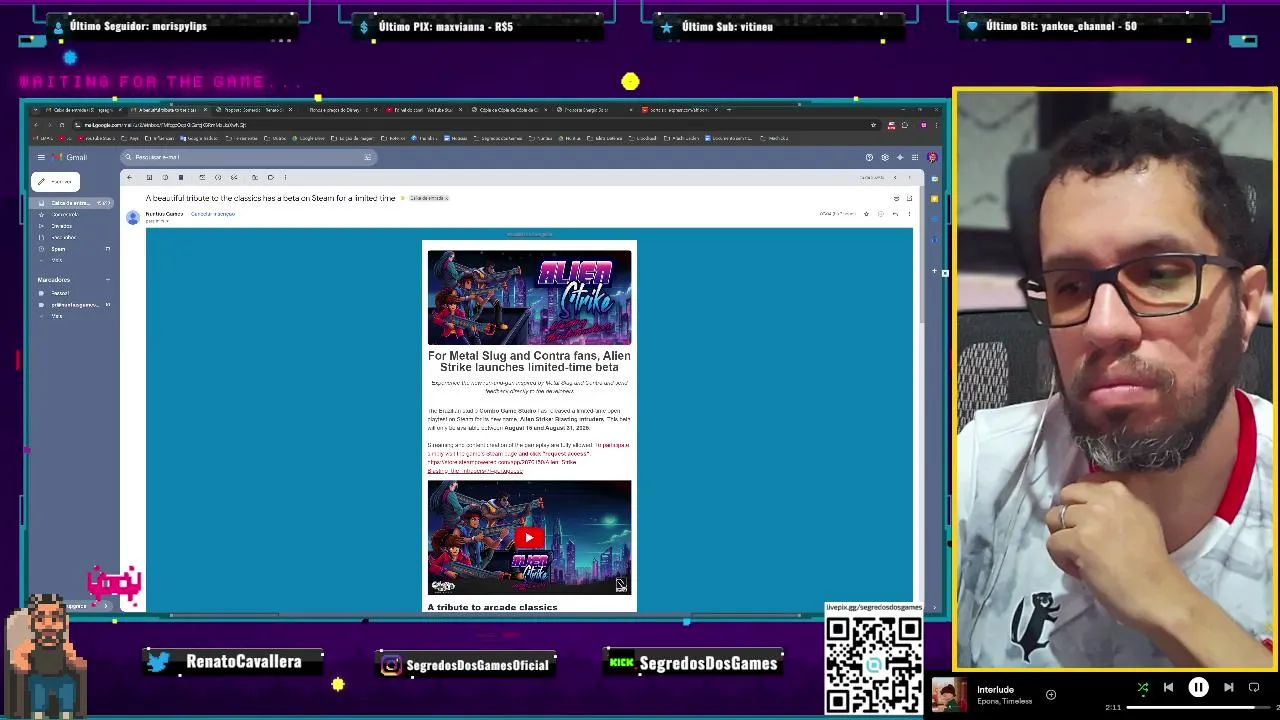Viewport: 1280px width, 720px height.
Task: Add Interlude to Liked Songs
Action: pos(1051,694)
